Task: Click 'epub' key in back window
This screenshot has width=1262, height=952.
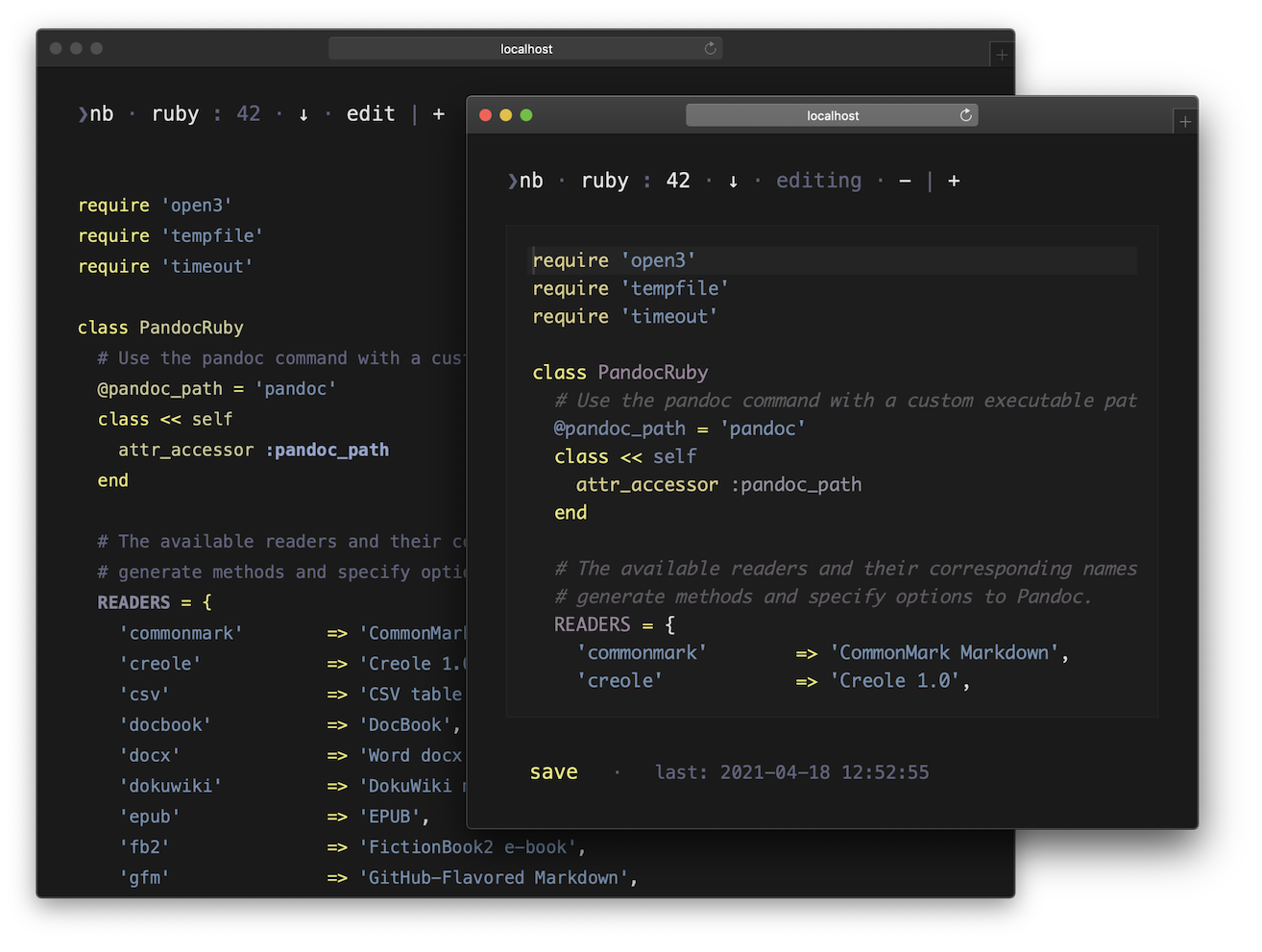Action: 150,817
